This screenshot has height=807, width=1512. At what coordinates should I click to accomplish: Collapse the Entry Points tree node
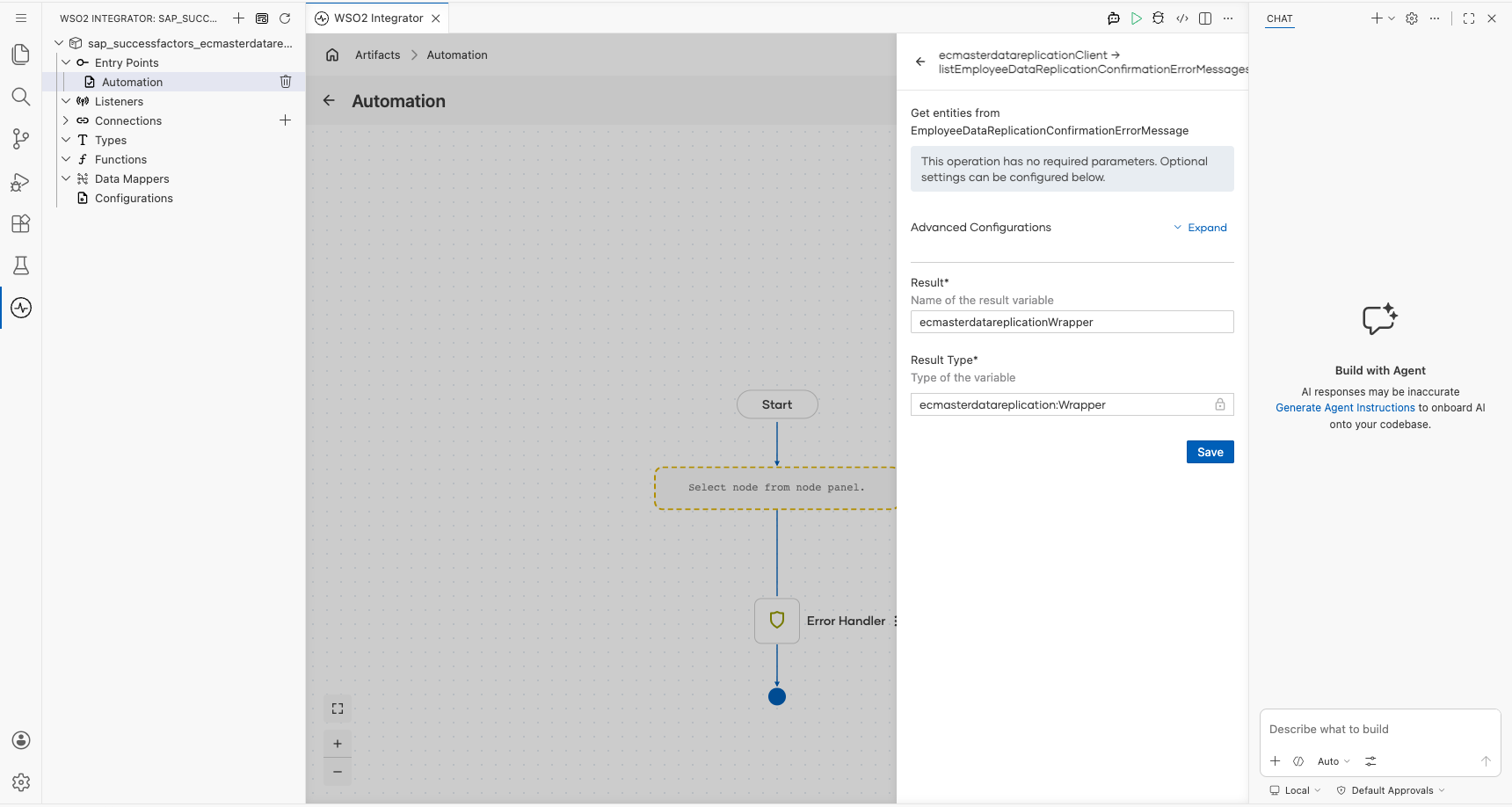66,62
